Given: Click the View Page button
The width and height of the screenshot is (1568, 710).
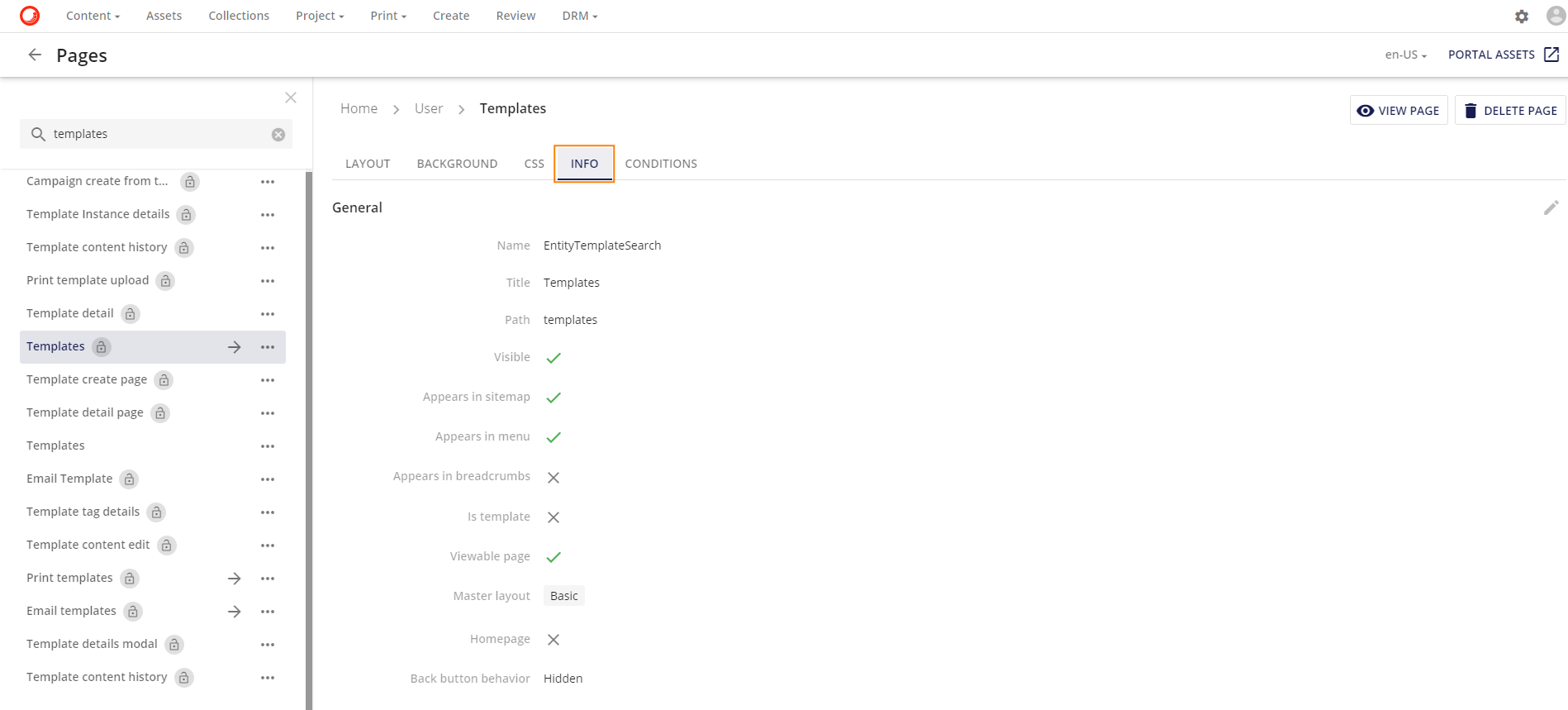Looking at the screenshot, I should (1398, 111).
